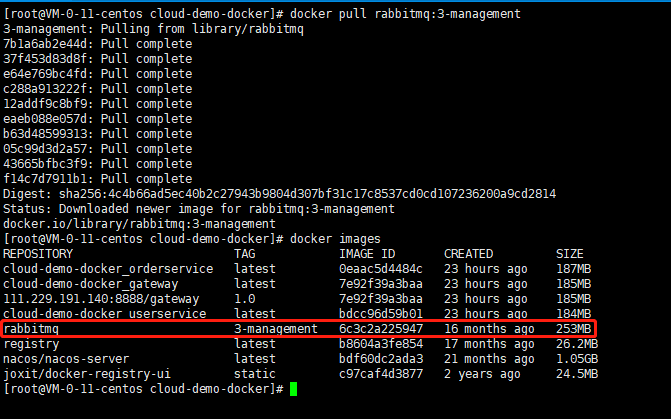The height and width of the screenshot is (419, 671).
Task: Click repository cloud-demo-docker_gateway
Action: (x=91, y=284)
